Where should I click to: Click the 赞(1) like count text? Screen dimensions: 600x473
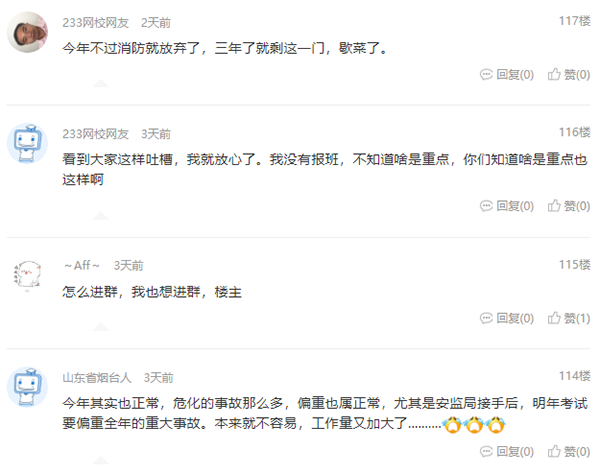click(x=577, y=318)
